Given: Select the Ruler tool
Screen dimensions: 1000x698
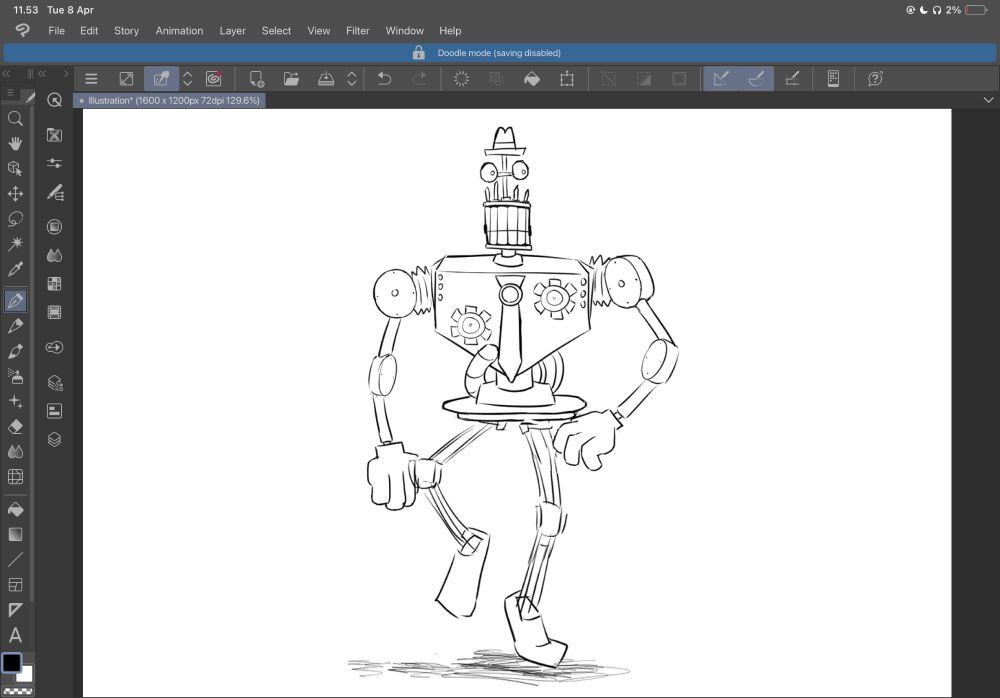Looking at the screenshot, I should (15, 610).
